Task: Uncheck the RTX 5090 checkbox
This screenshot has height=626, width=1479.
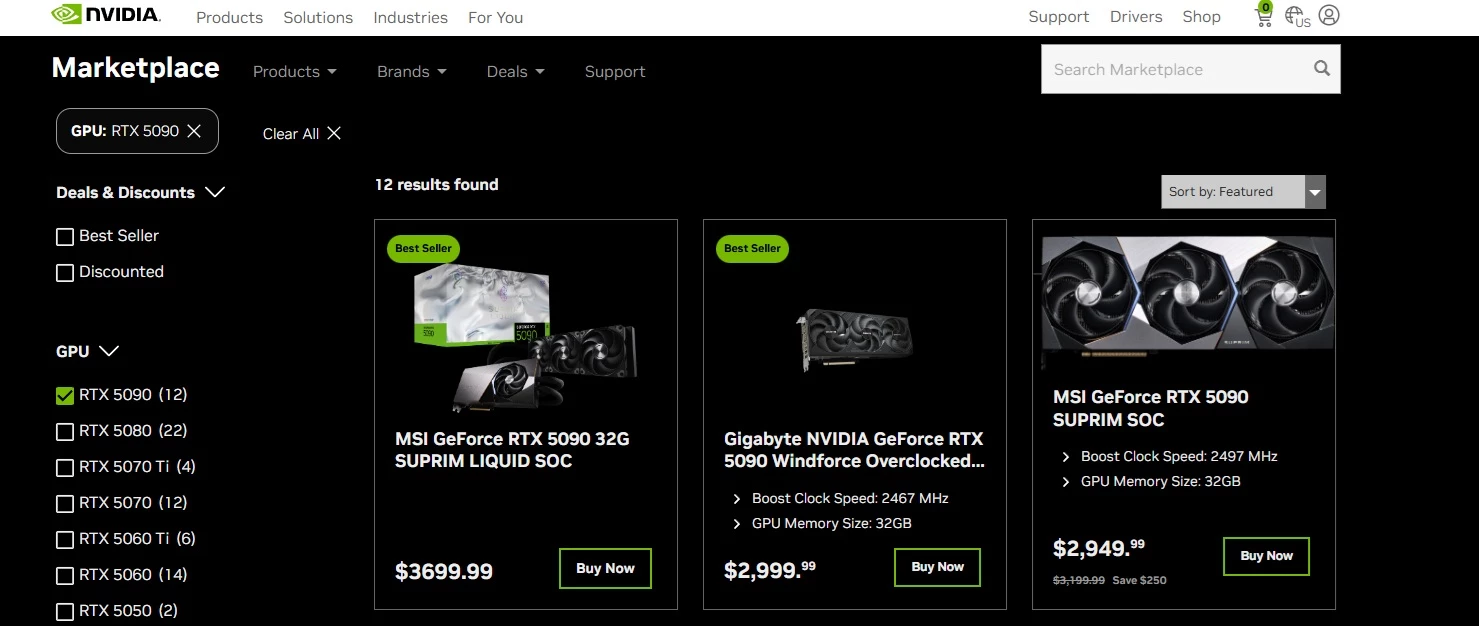Action: pos(65,396)
